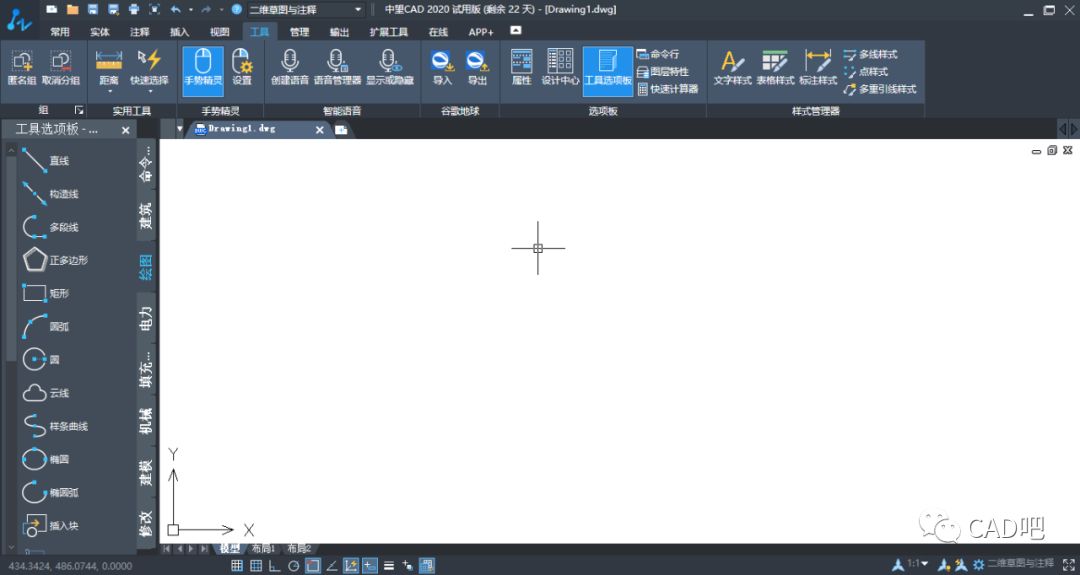
Task: Open the APP+ ribbon tab
Action: coord(481,32)
